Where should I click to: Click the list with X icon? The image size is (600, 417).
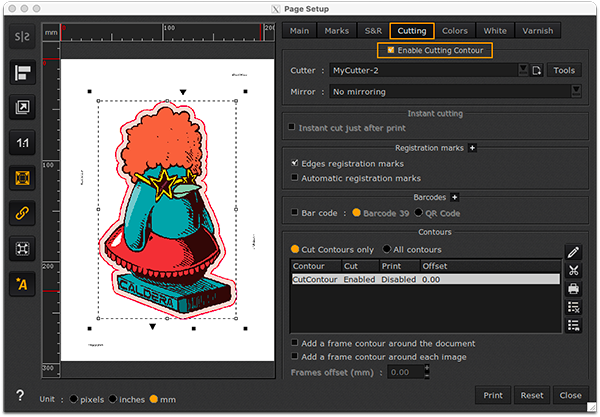pos(573,307)
